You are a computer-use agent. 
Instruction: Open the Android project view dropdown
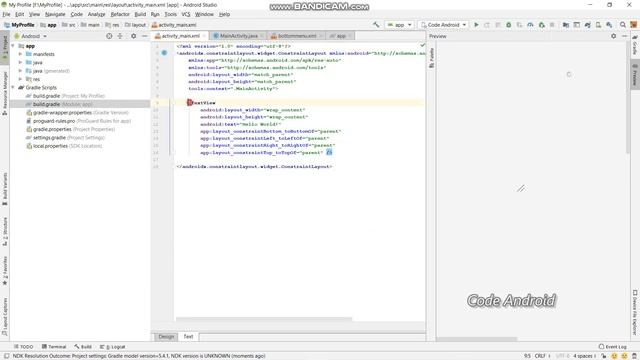tap(31, 36)
